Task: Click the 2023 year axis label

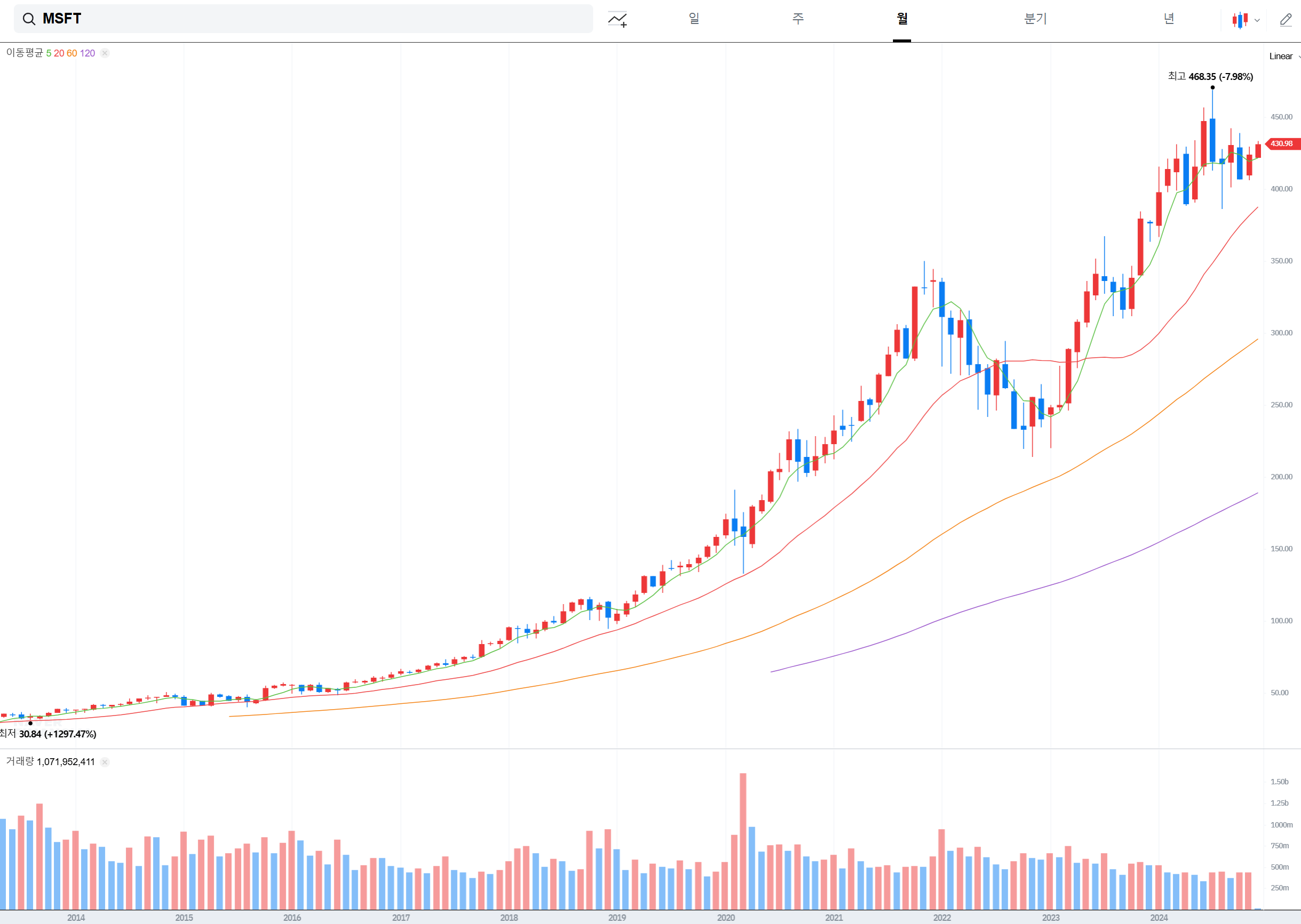Action: click(1051, 917)
